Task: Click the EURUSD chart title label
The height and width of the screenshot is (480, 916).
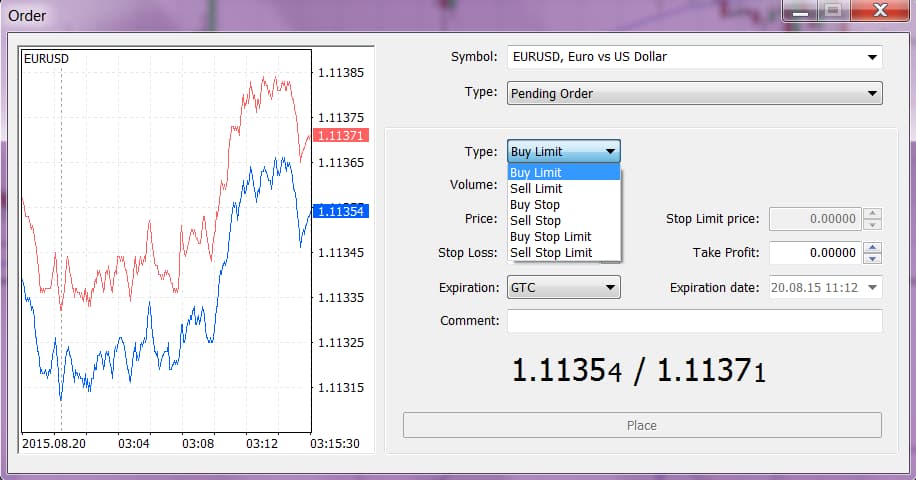Action: (x=46, y=59)
